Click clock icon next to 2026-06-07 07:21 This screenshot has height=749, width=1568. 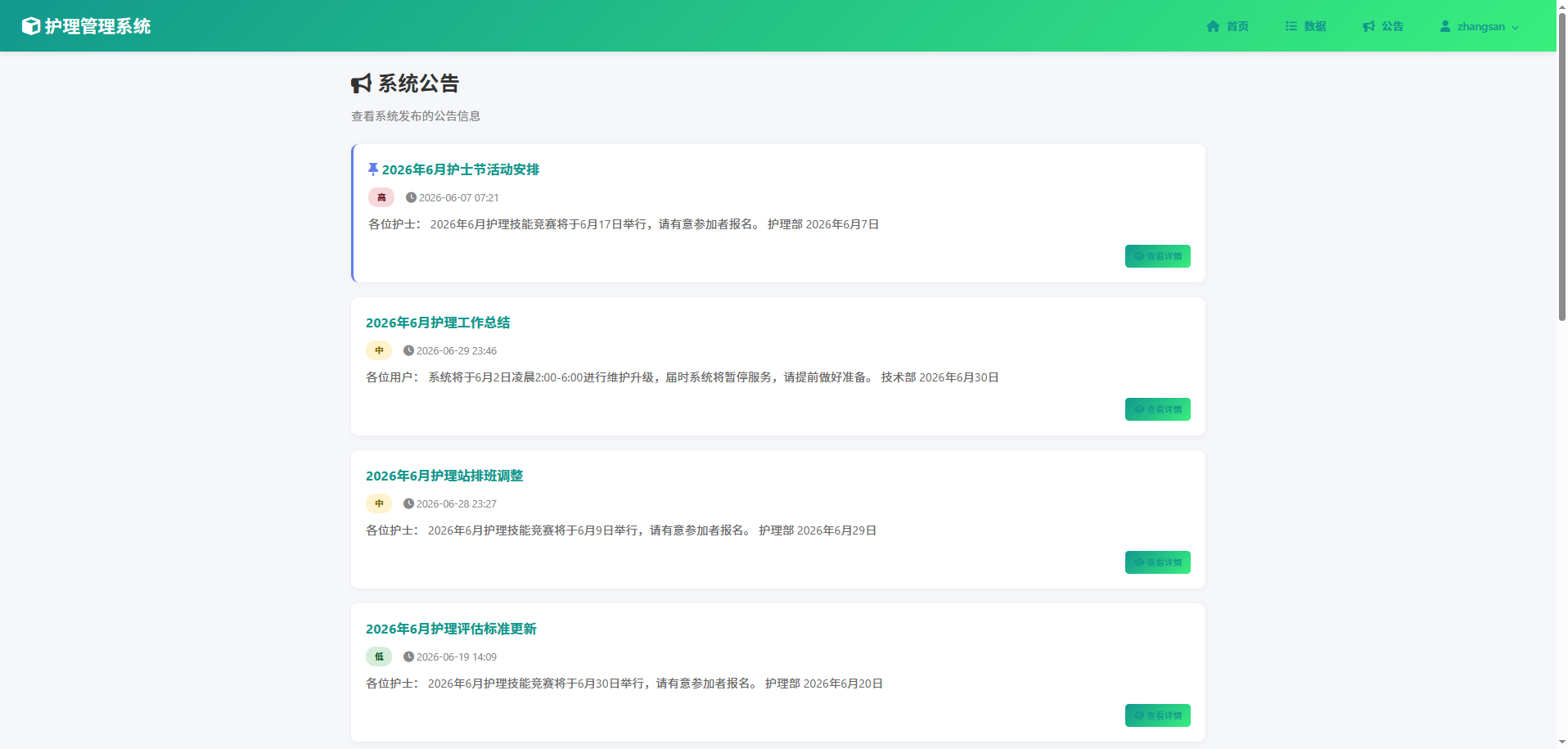click(x=411, y=197)
